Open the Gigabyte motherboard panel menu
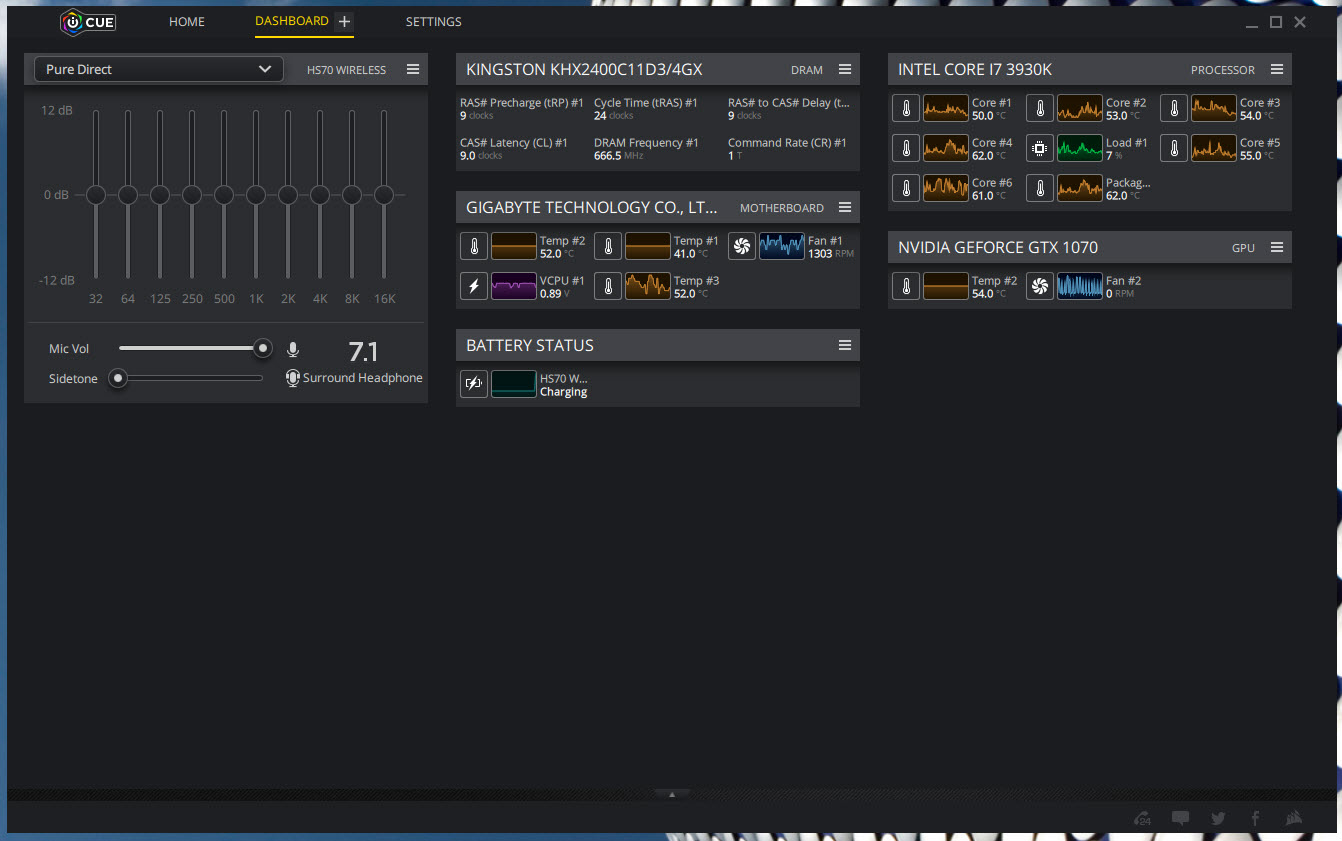This screenshot has width=1342, height=841. [x=845, y=208]
